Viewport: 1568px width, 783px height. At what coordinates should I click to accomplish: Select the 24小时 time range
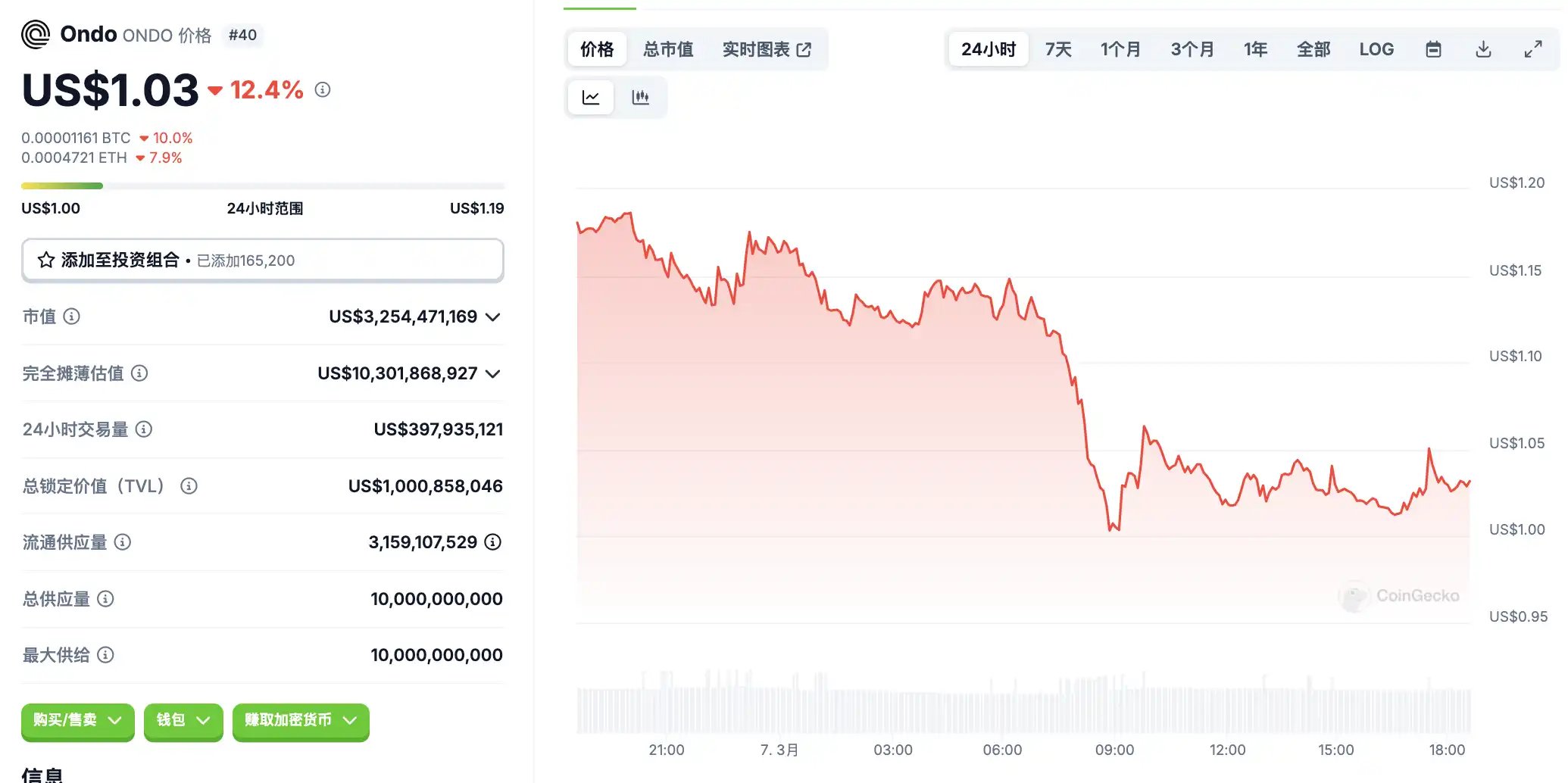pyautogui.click(x=989, y=49)
